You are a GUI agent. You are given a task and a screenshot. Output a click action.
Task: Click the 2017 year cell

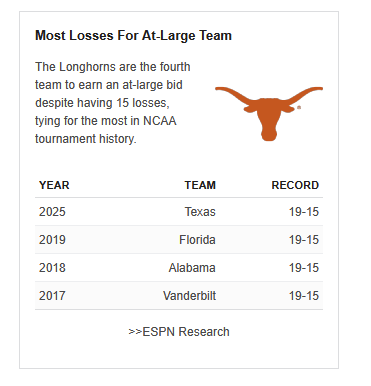pos(52,296)
